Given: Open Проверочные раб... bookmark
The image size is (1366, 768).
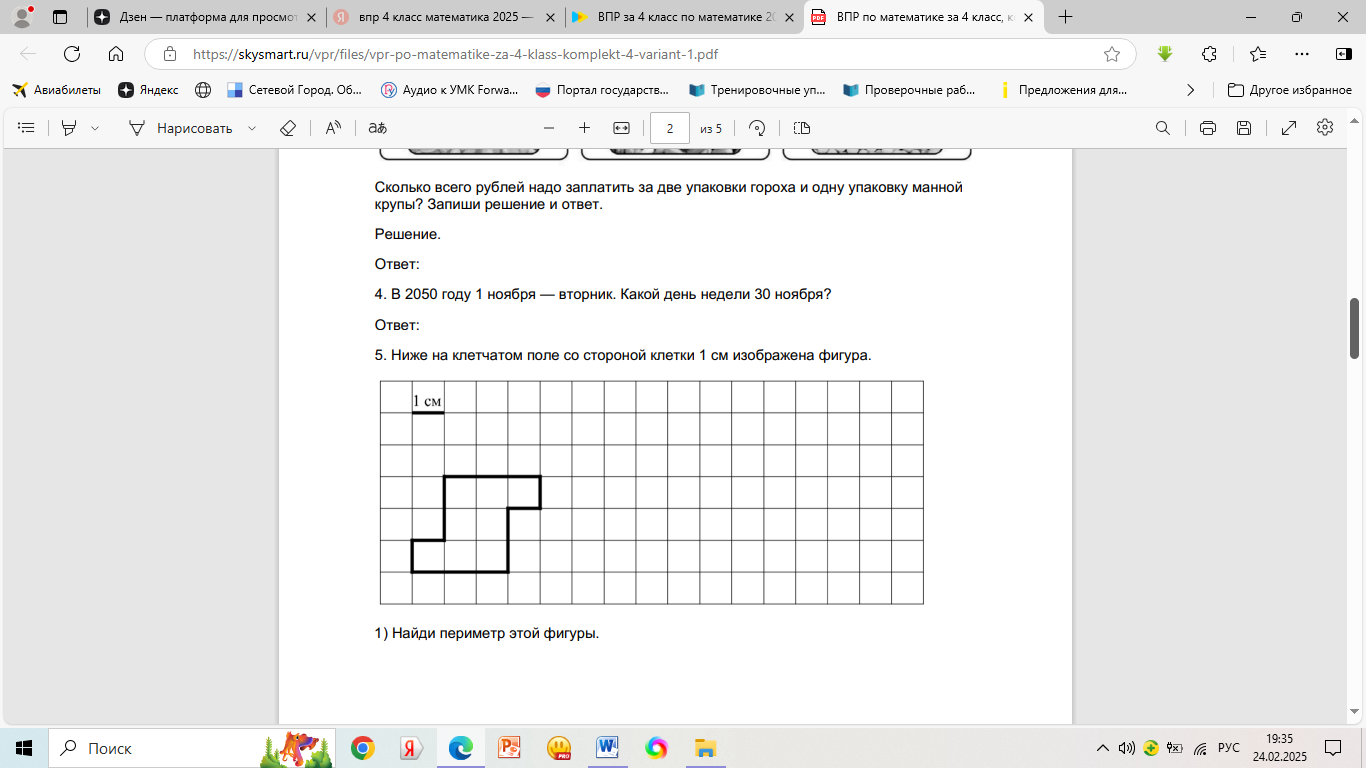Looking at the screenshot, I should 910,90.
